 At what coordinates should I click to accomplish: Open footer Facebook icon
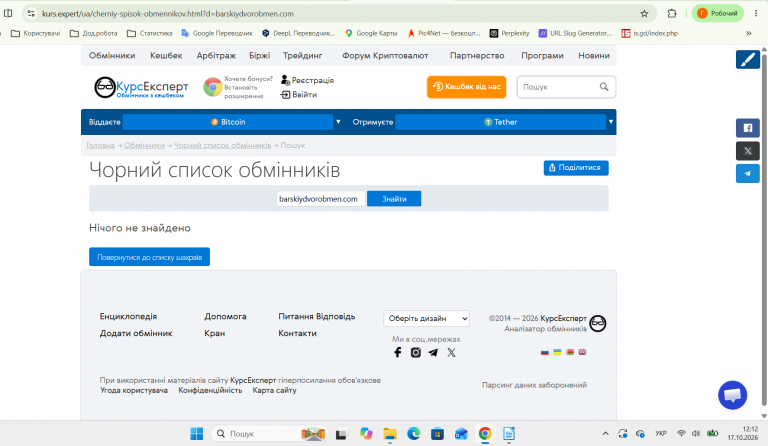(x=398, y=352)
